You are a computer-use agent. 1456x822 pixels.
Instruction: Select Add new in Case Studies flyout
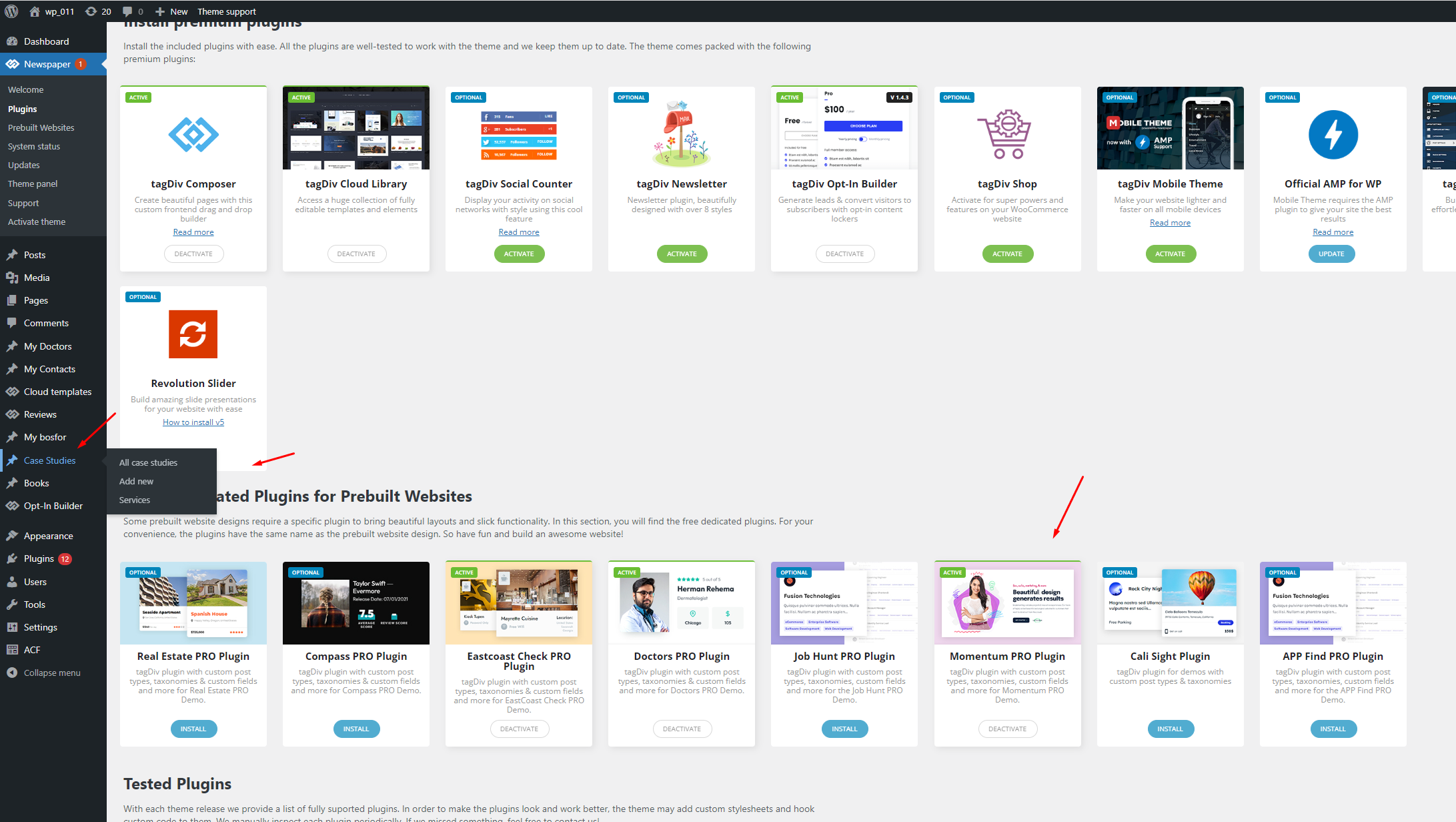[x=136, y=481]
